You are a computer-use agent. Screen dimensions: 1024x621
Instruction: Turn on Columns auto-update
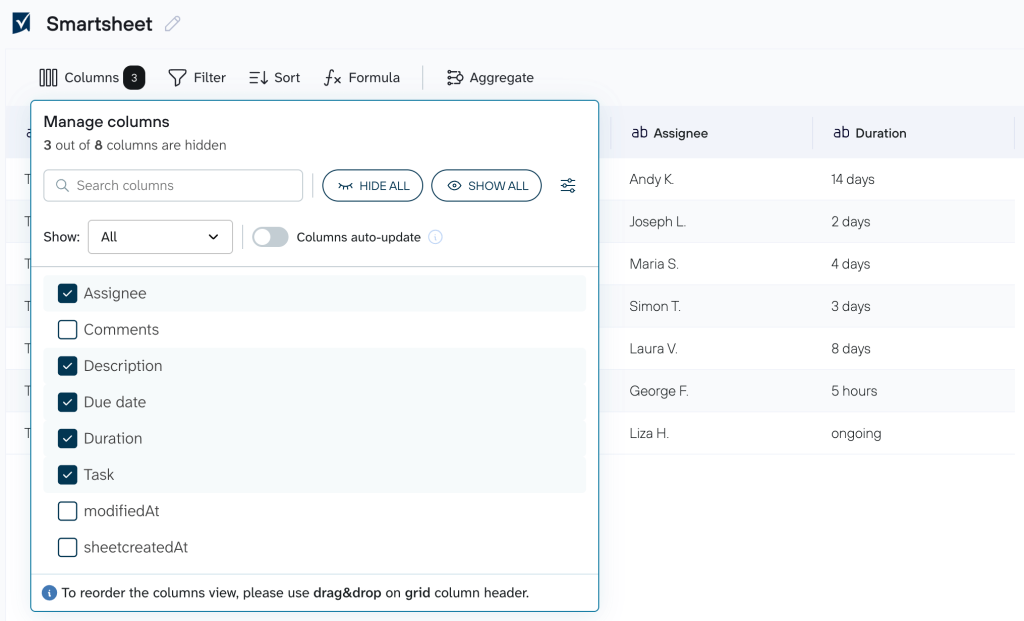[270, 237]
